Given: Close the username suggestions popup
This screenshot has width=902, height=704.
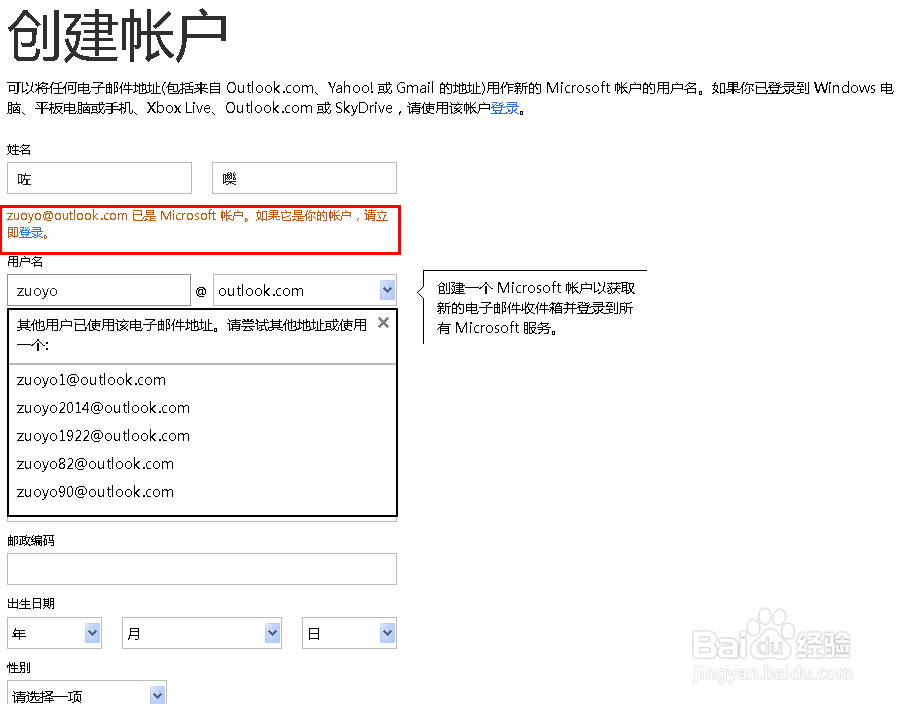Looking at the screenshot, I should (383, 323).
